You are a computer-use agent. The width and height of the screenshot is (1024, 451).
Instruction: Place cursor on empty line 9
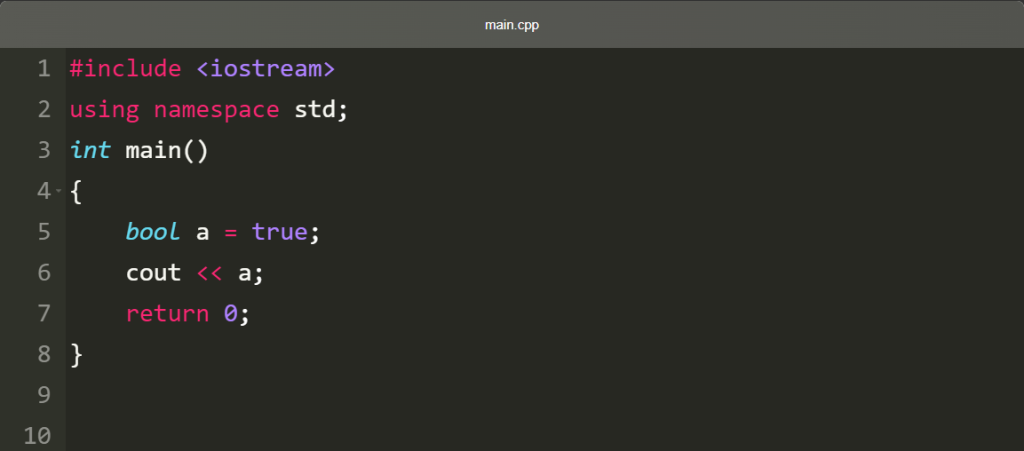545,395
